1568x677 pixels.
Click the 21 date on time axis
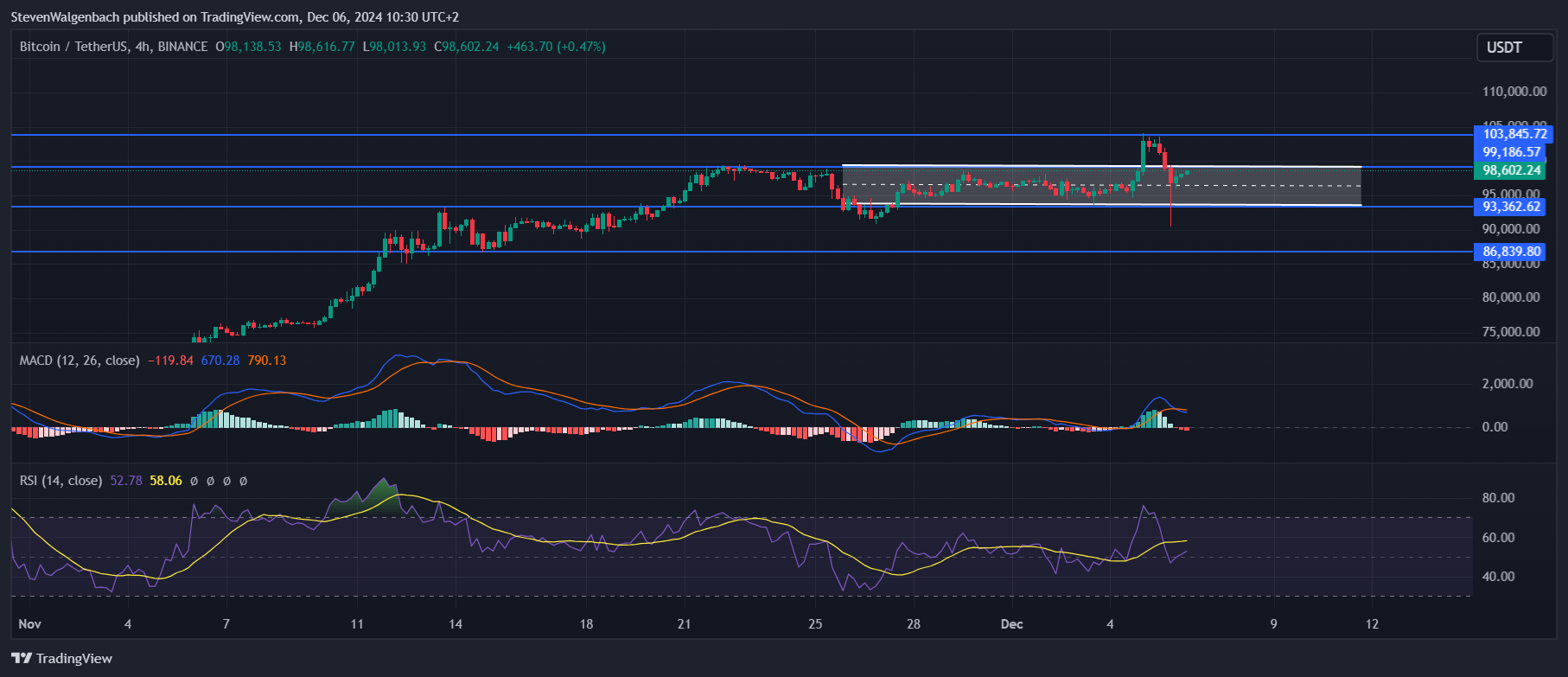684,624
